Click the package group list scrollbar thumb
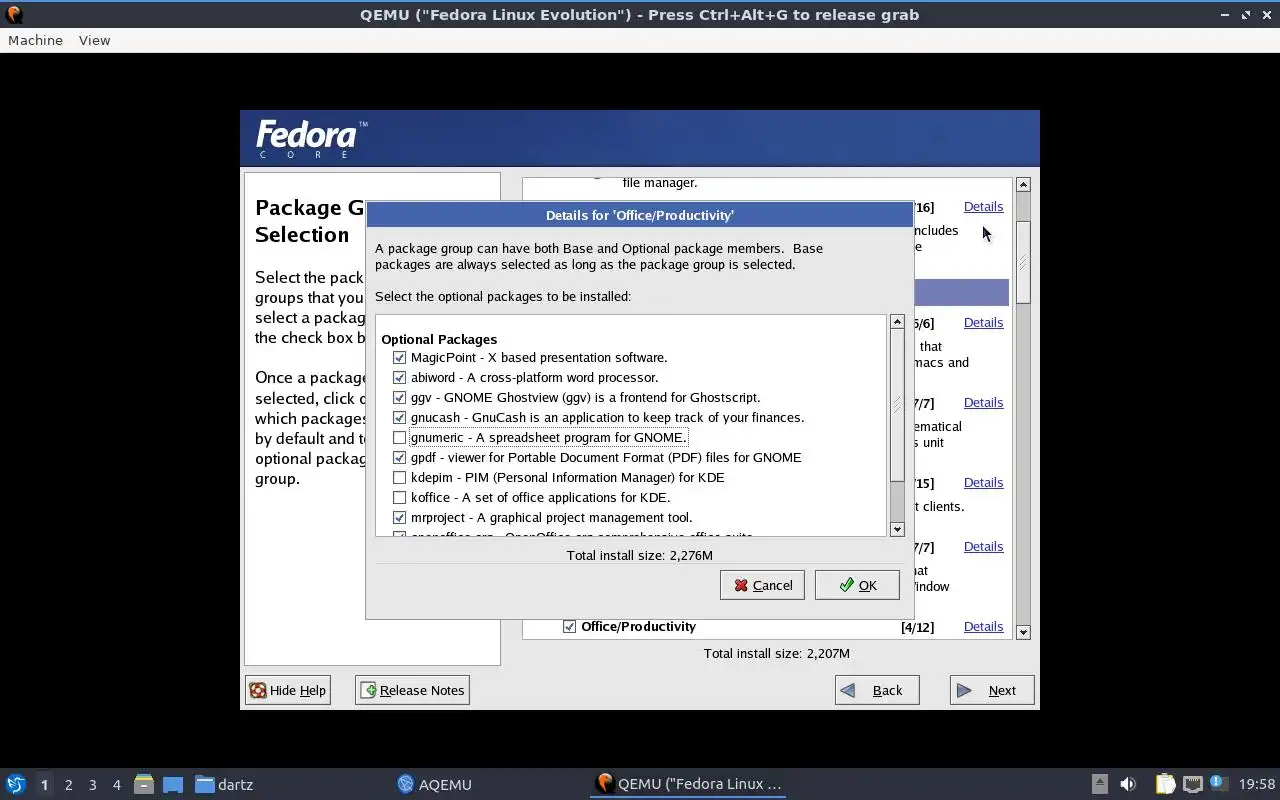This screenshot has width=1280, height=800. coord(1023,262)
